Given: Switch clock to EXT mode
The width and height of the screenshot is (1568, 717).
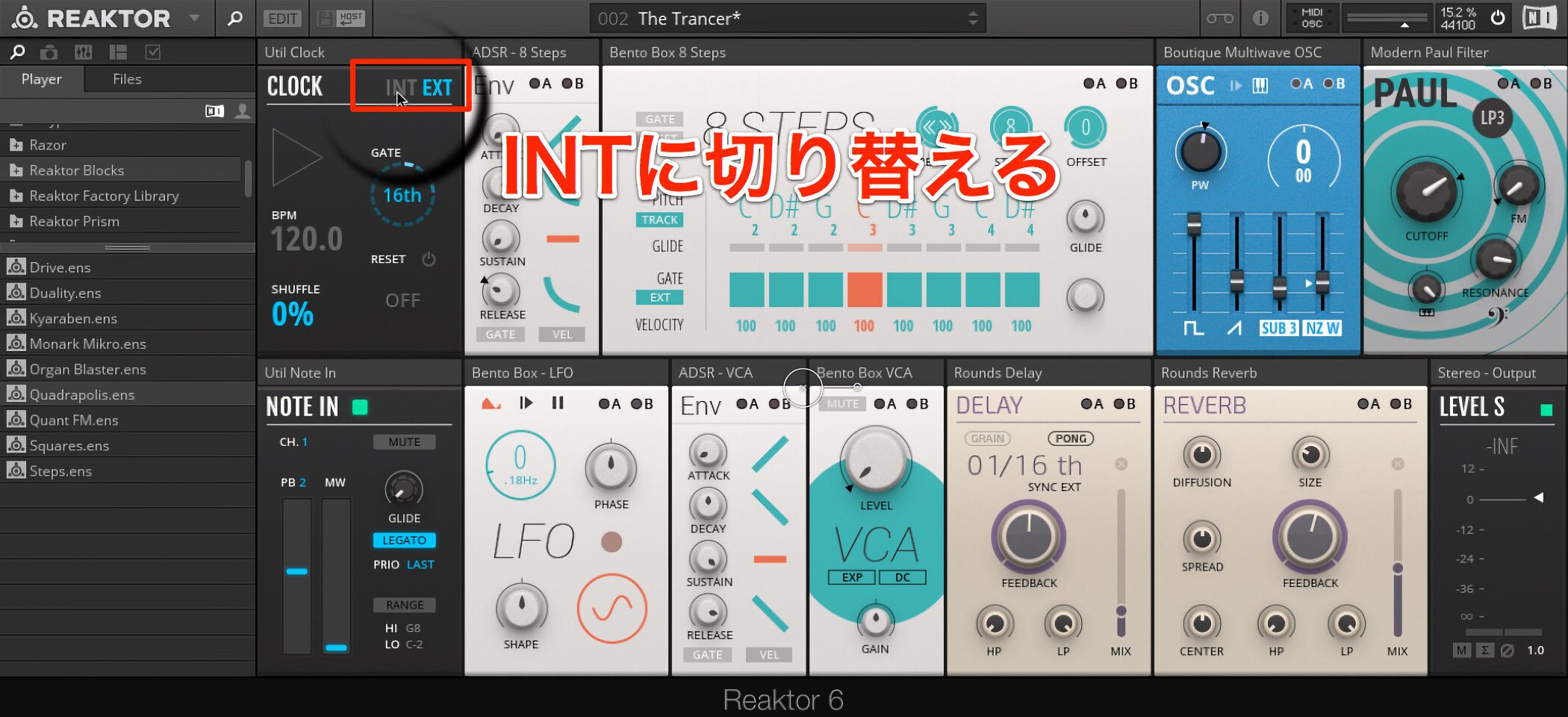Looking at the screenshot, I should pos(438,88).
